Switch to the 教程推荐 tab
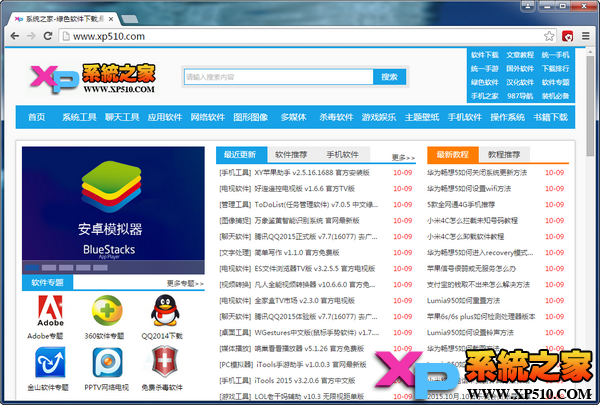 tap(504, 155)
